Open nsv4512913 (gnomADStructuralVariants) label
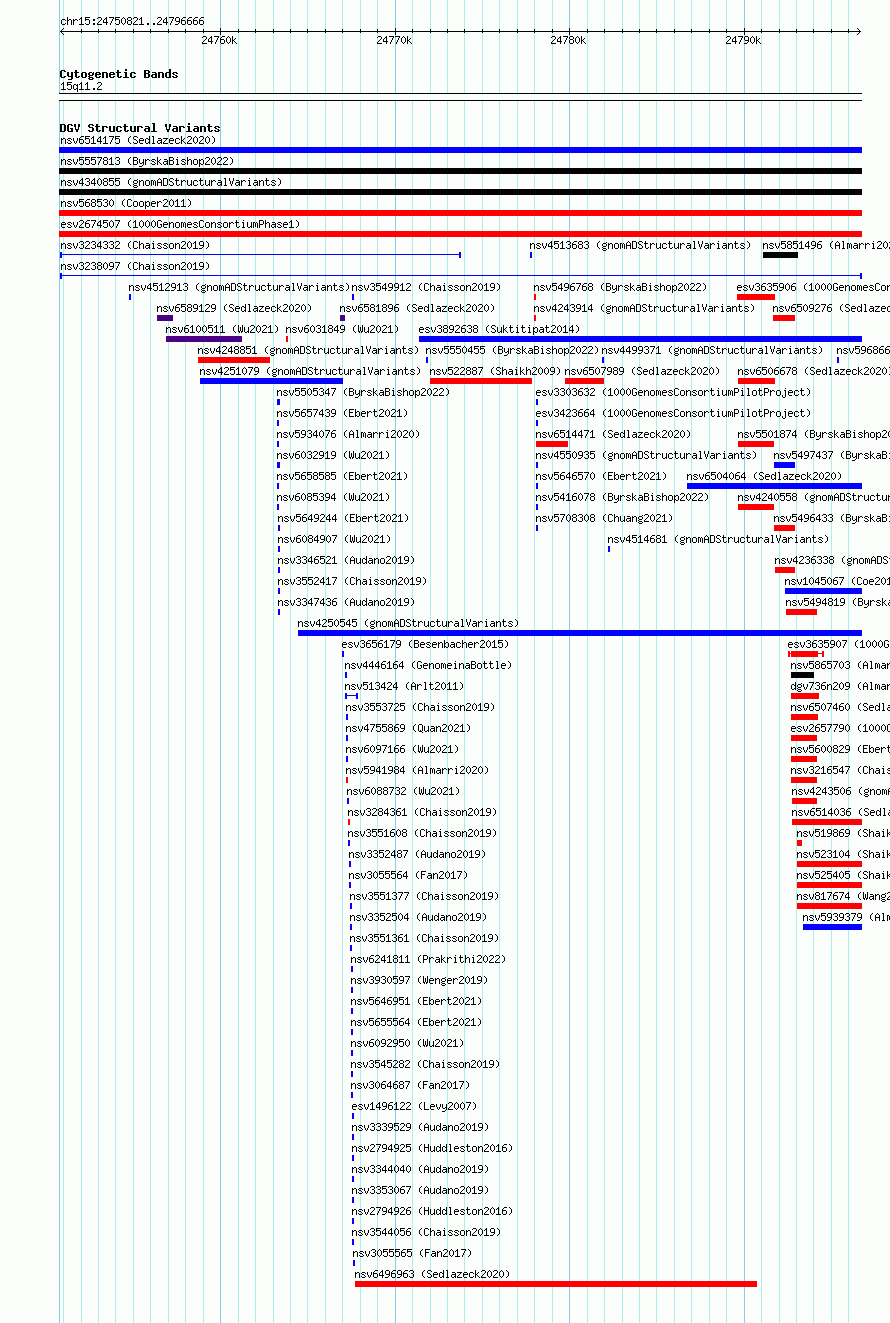Screen dimensions: 890x1323 [239, 287]
